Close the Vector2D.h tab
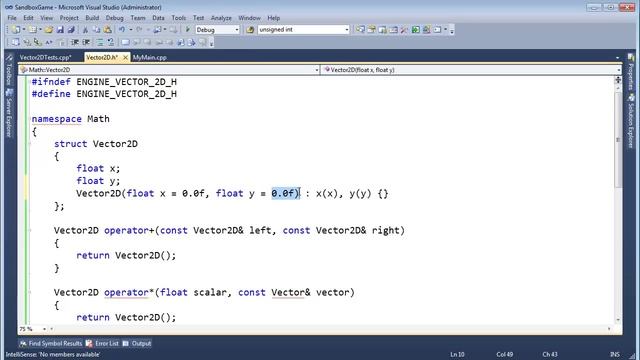The height and width of the screenshot is (360, 640). (125, 58)
